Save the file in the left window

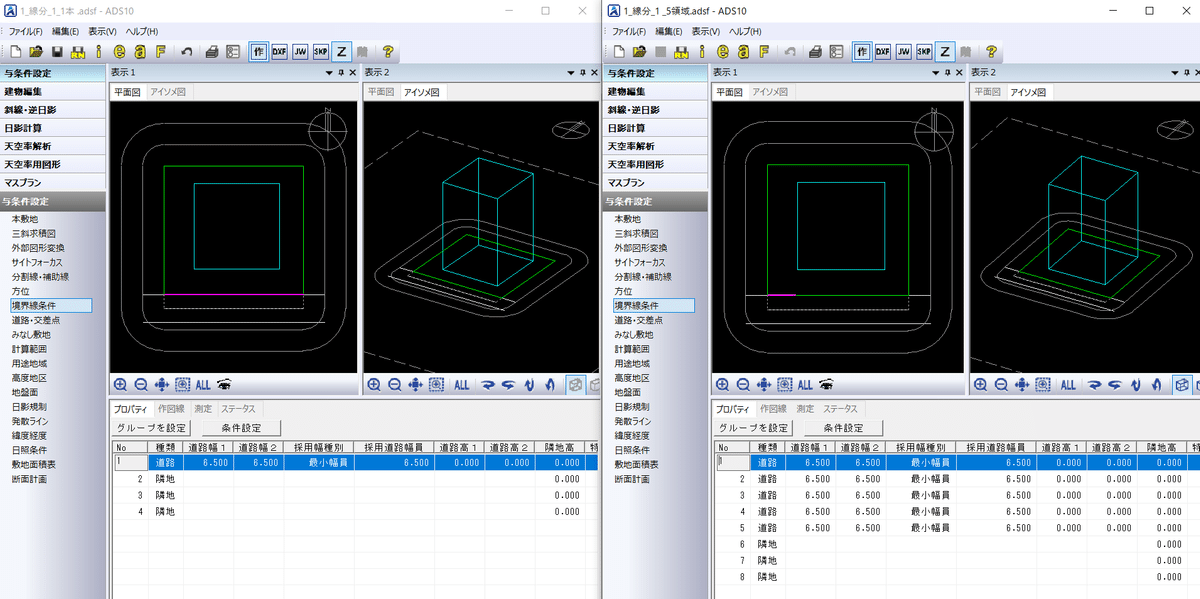pyautogui.click(x=57, y=51)
